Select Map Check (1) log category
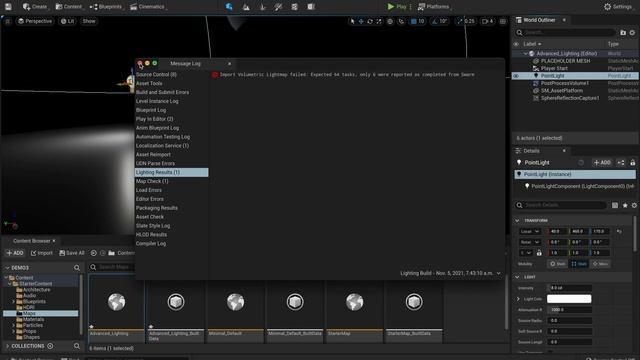 tap(171, 181)
